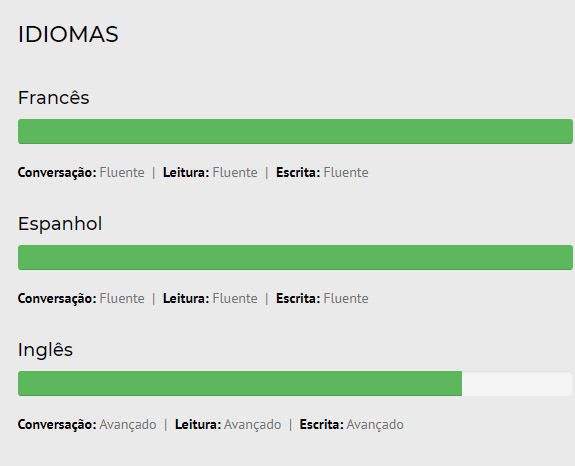Click the Inglês Conversação label

(57, 425)
